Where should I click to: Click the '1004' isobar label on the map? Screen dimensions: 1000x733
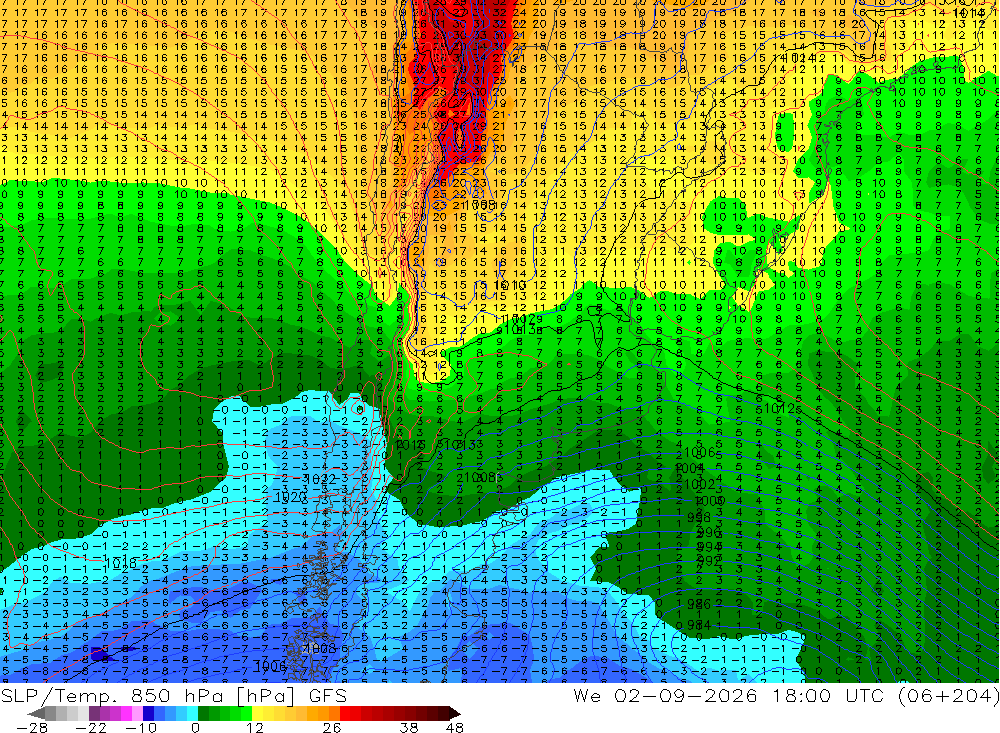pos(689,469)
